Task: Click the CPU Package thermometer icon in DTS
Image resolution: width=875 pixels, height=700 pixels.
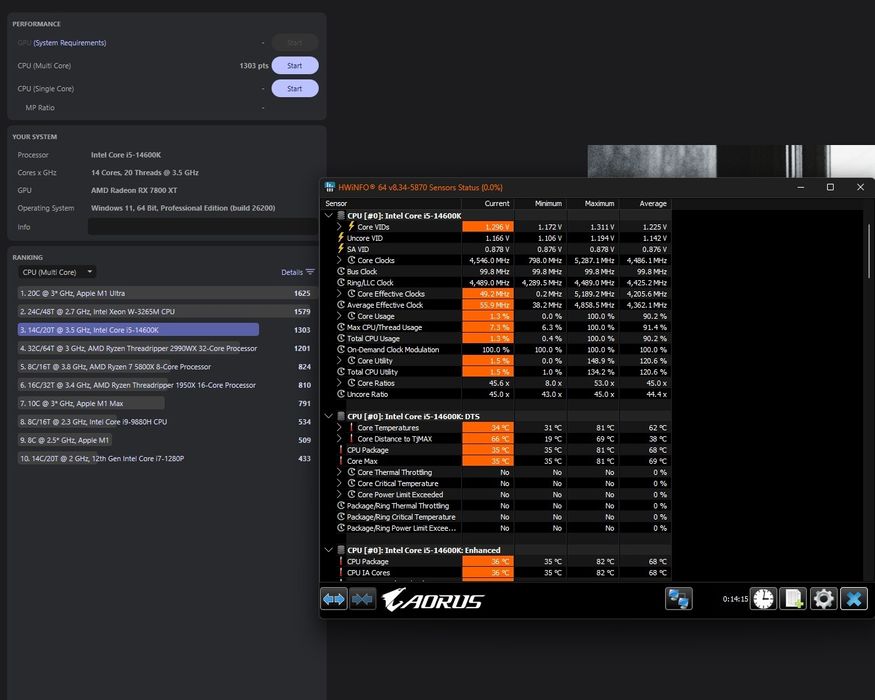Action: pos(341,450)
